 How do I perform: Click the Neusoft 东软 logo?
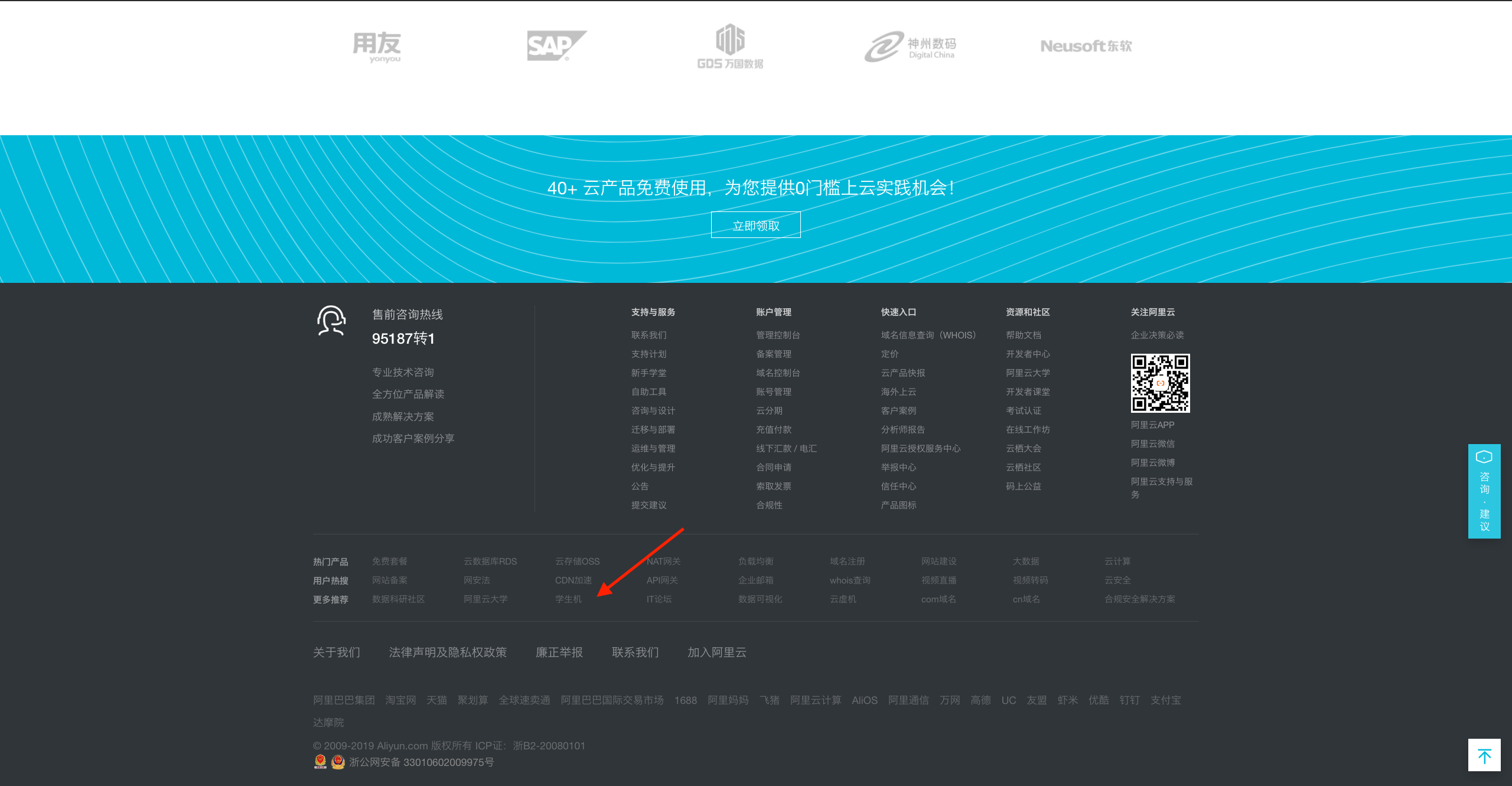point(1086,46)
